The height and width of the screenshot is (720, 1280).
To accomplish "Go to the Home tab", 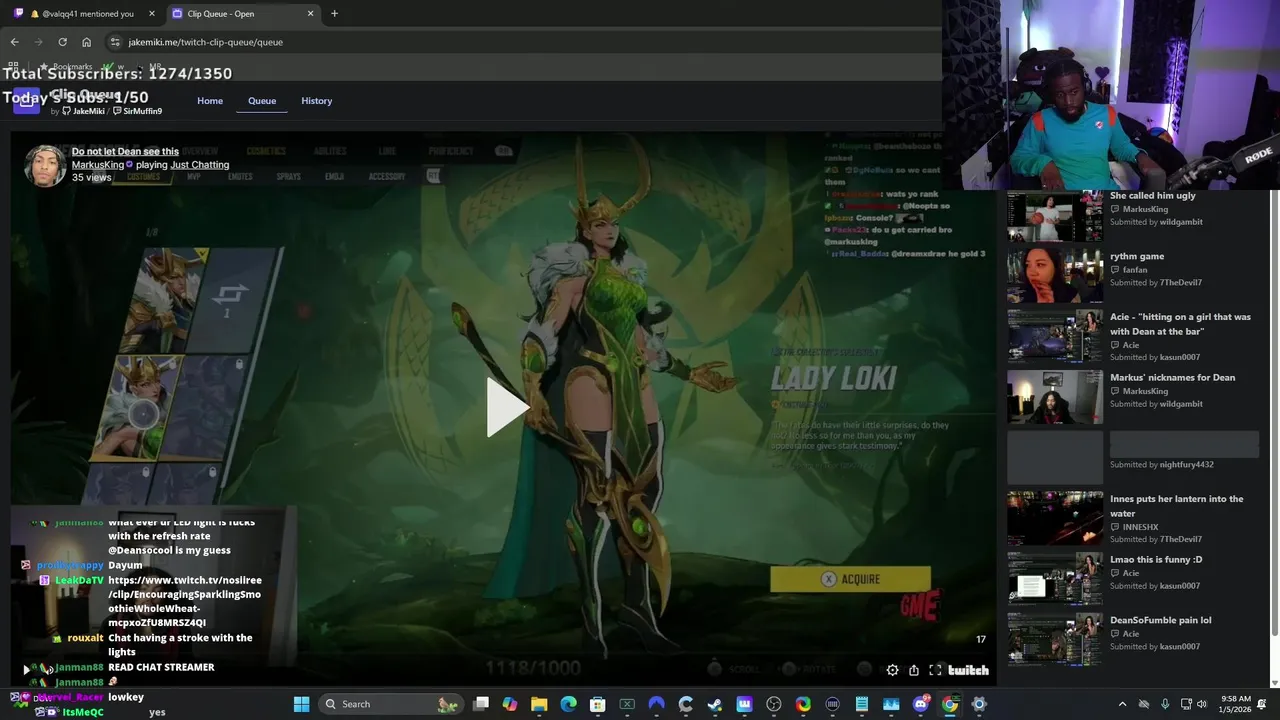I will [x=210, y=101].
